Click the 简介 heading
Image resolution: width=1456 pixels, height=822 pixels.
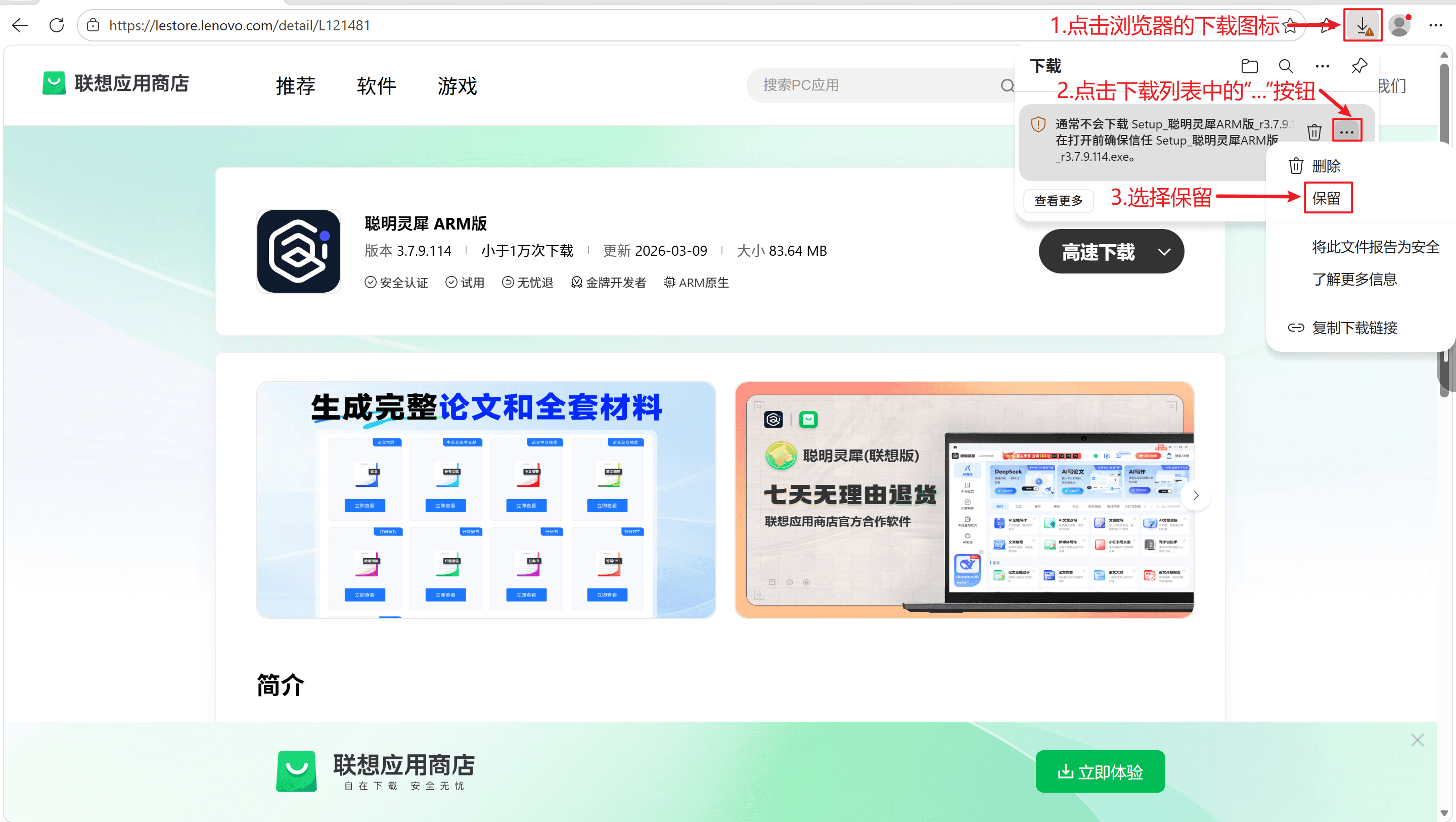click(281, 685)
